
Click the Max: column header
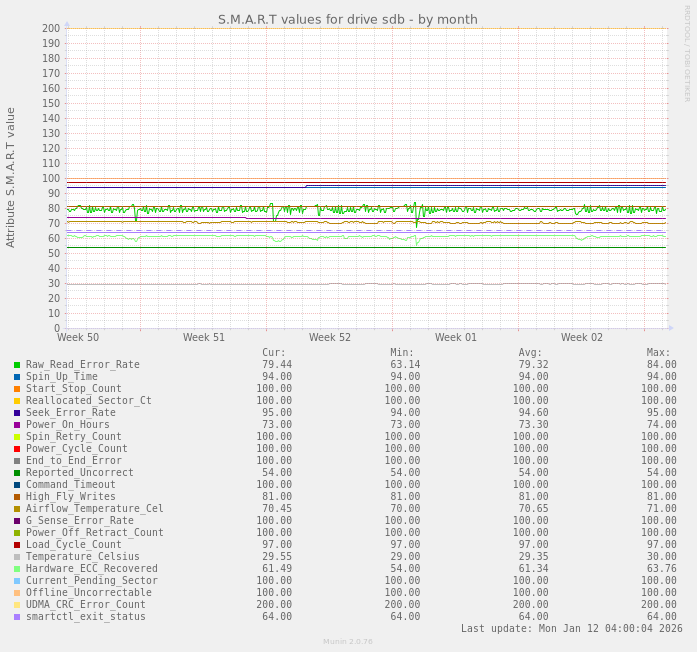click(x=658, y=352)
